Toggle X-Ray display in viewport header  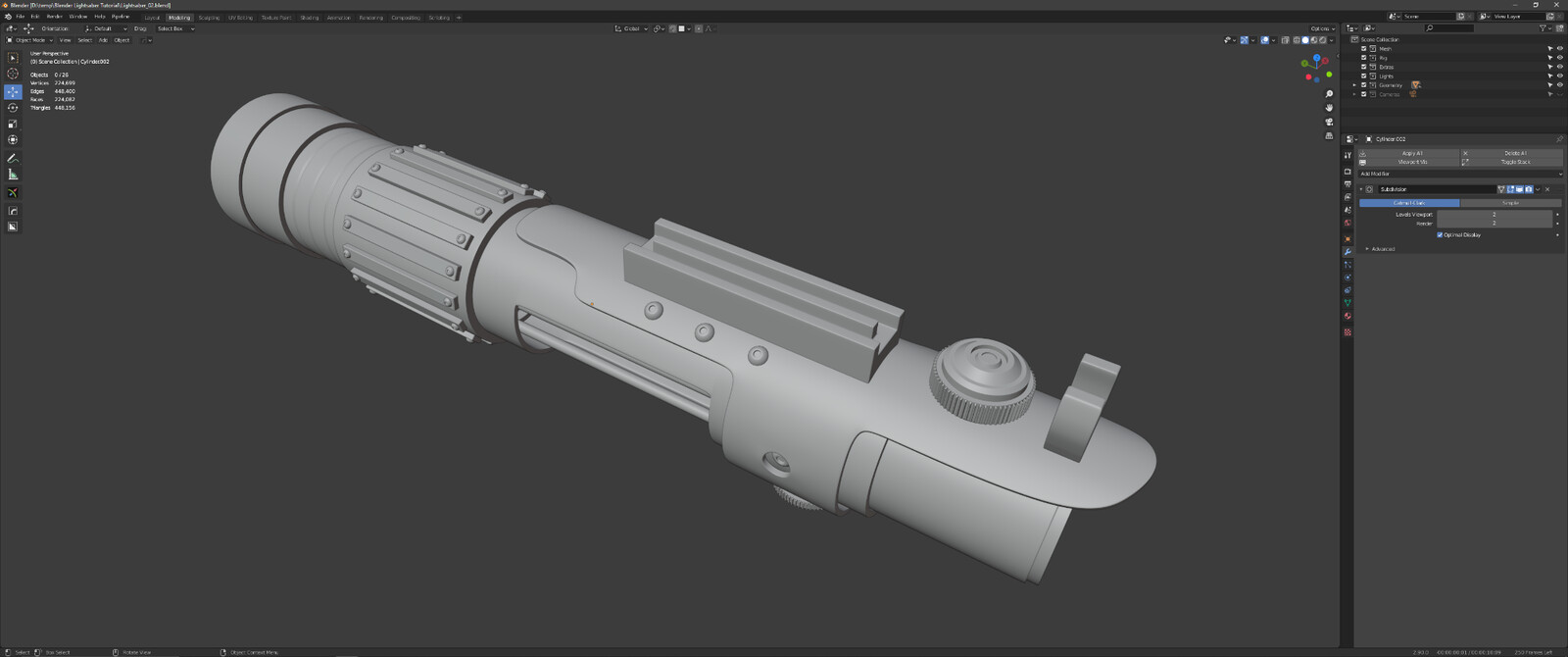[1286, 40]
